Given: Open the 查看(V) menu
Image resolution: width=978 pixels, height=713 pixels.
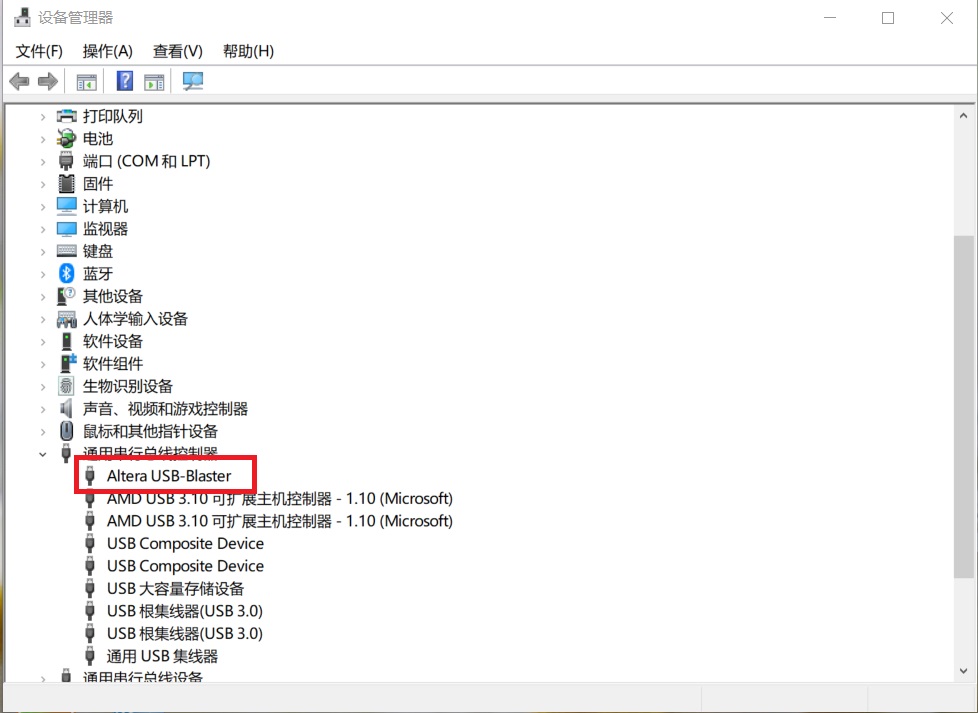Looking at the screenshot, I should tap(178, 51).
